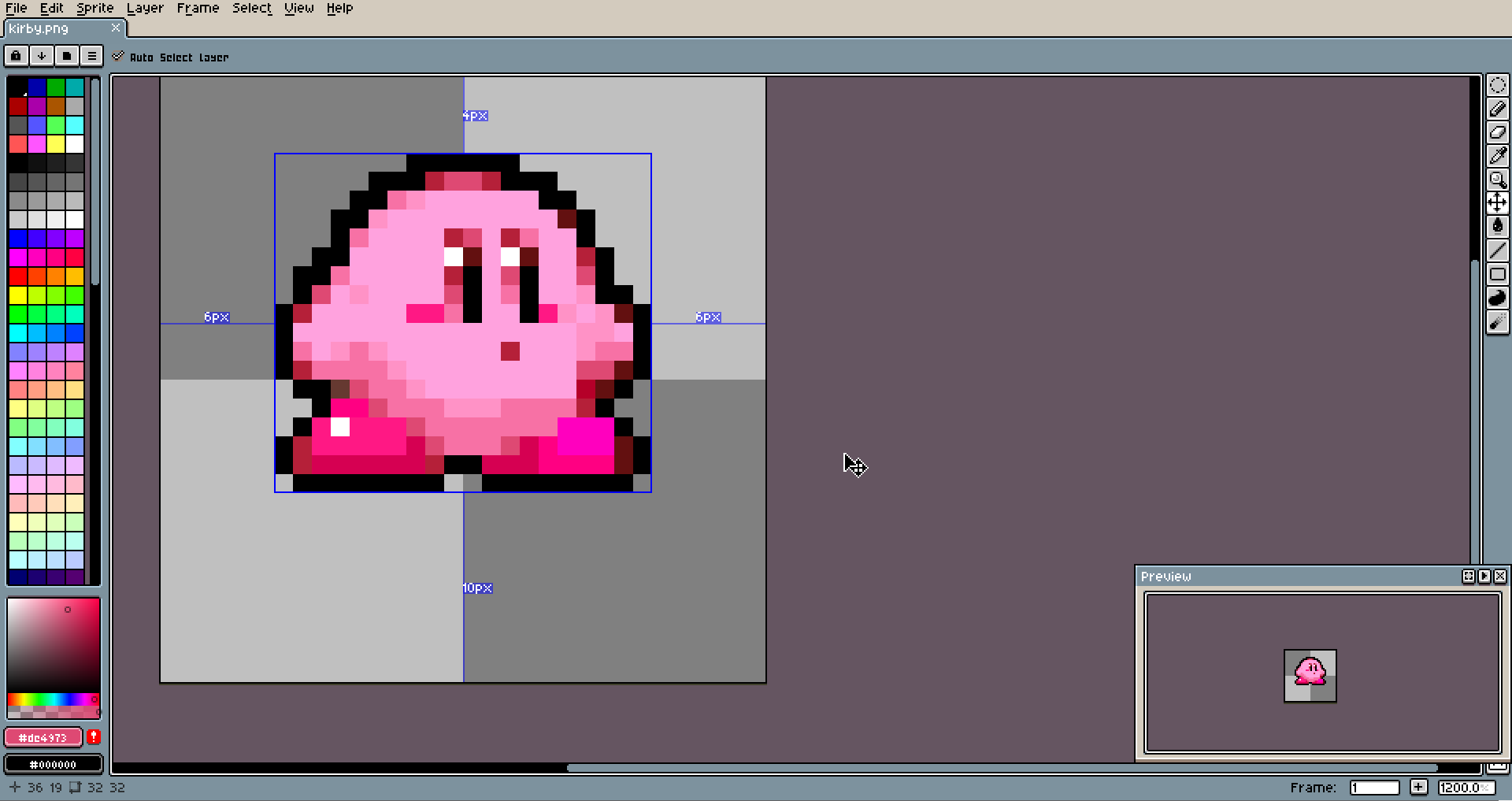
Task: Toggle the Auto Select Layer checkbox
Action: [x=118, y=57]
